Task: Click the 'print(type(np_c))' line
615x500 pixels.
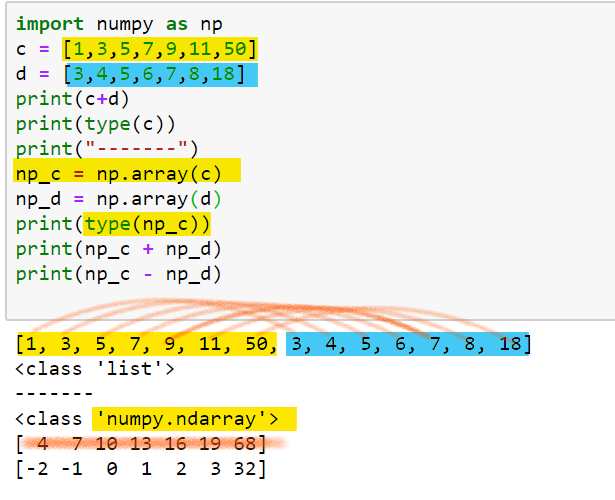Action: pyautogui.click(x=113, y=225)
